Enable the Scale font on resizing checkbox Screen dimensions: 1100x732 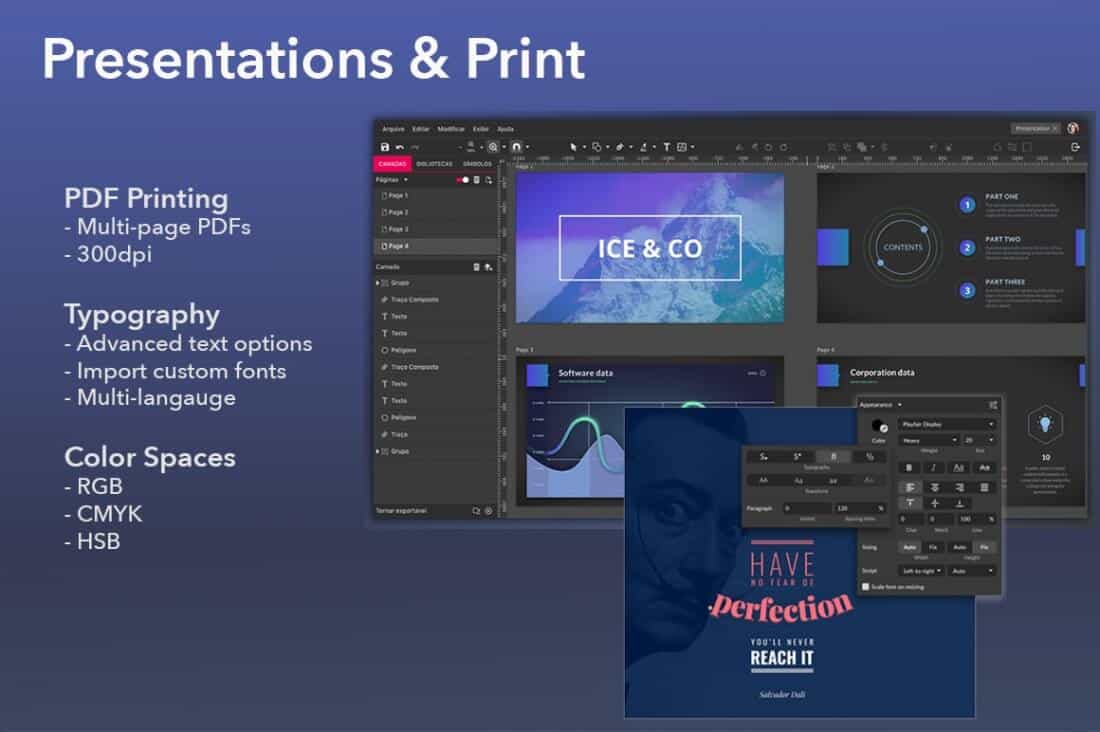coord(866,587)
